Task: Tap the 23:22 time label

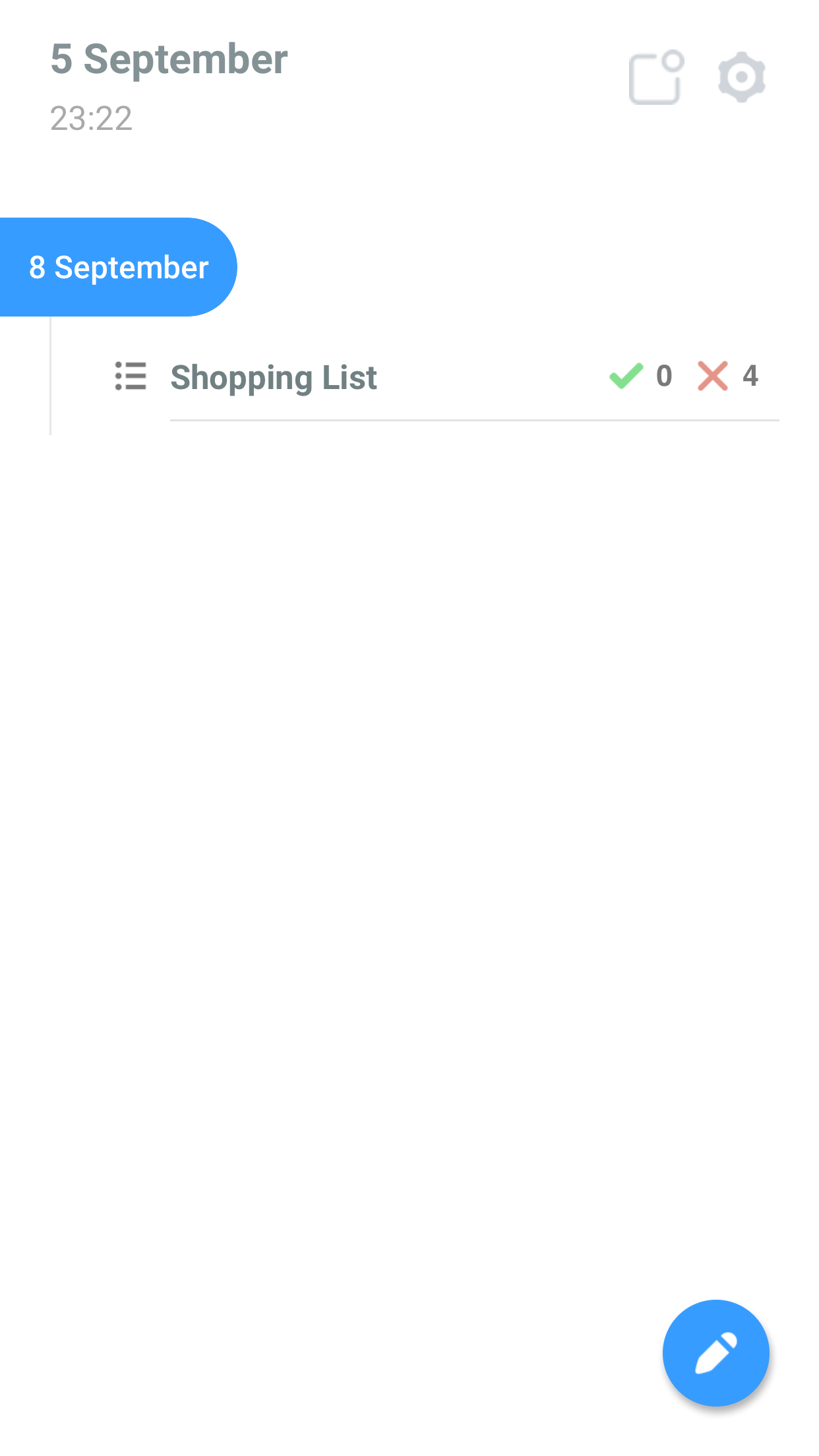Action: [91, 119]
